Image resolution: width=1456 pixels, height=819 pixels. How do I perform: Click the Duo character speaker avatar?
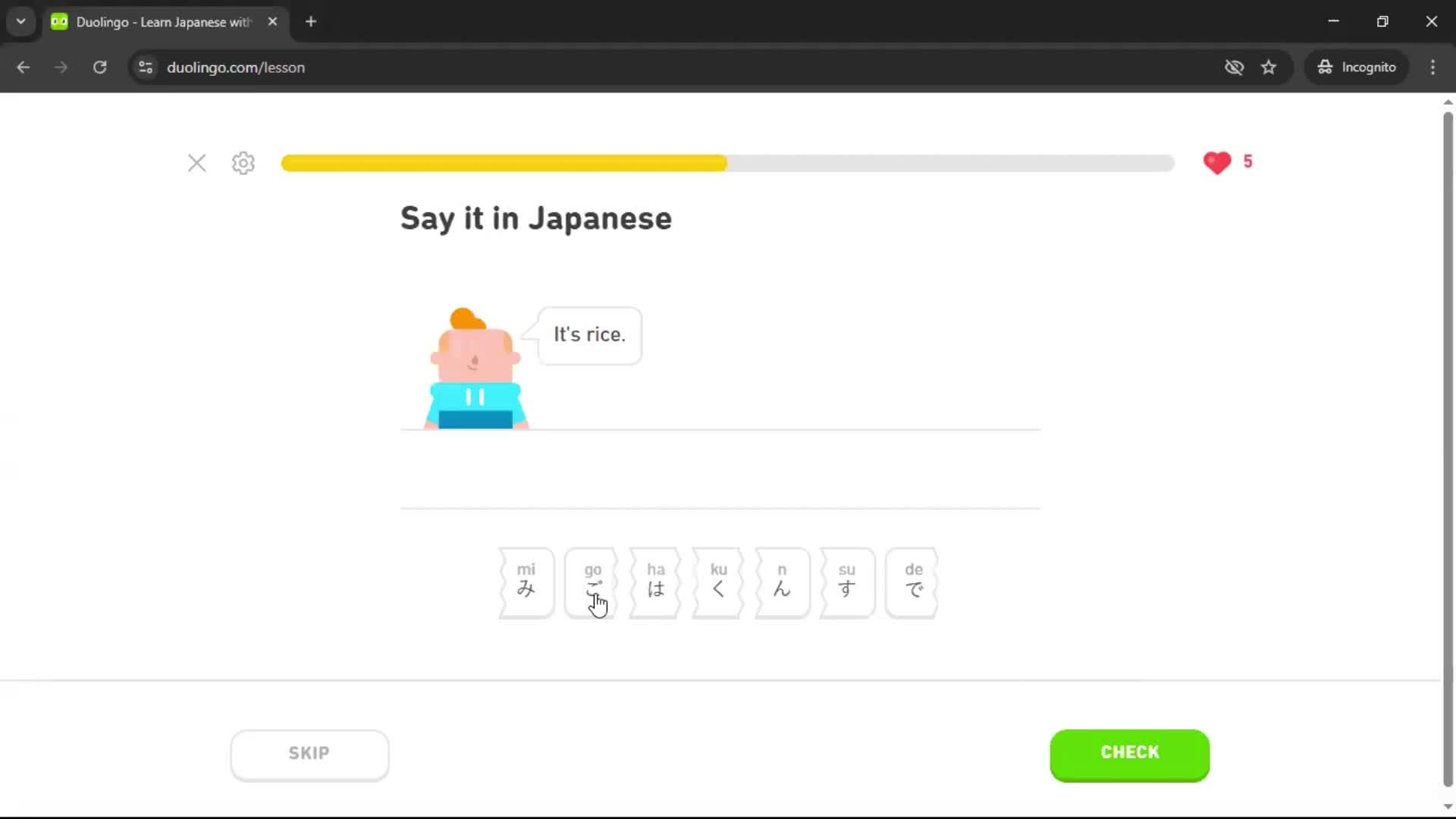click(x=475, y=369)
